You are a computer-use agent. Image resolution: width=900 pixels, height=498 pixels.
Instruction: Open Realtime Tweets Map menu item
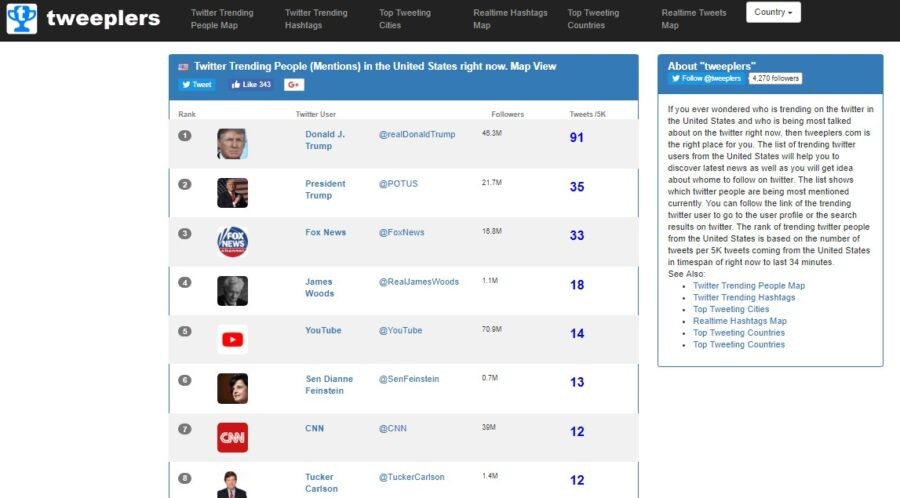pos(693,19)
